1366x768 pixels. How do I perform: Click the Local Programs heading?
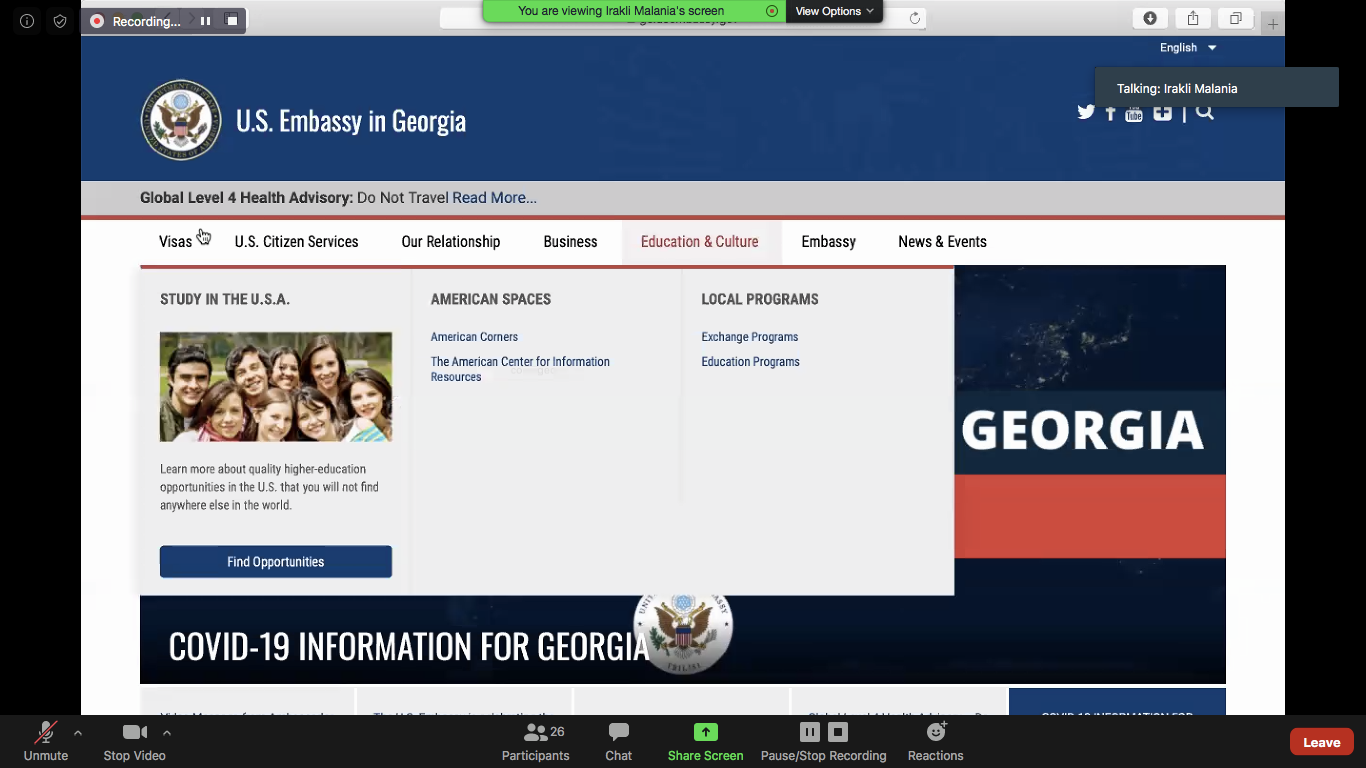[760, 299]
